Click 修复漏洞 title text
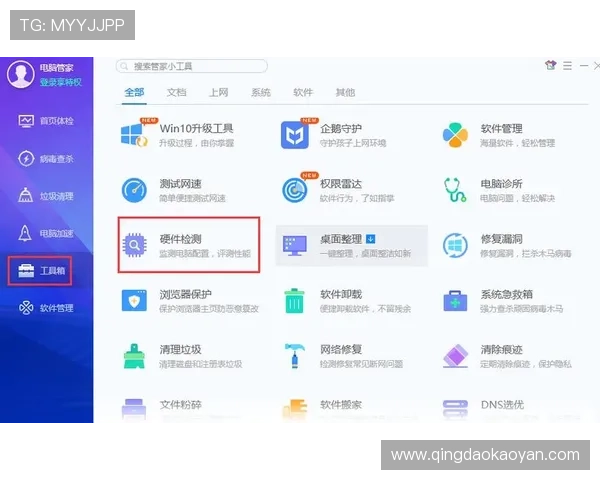The width and height of the screenshot is (600, 480). (501, 239)
